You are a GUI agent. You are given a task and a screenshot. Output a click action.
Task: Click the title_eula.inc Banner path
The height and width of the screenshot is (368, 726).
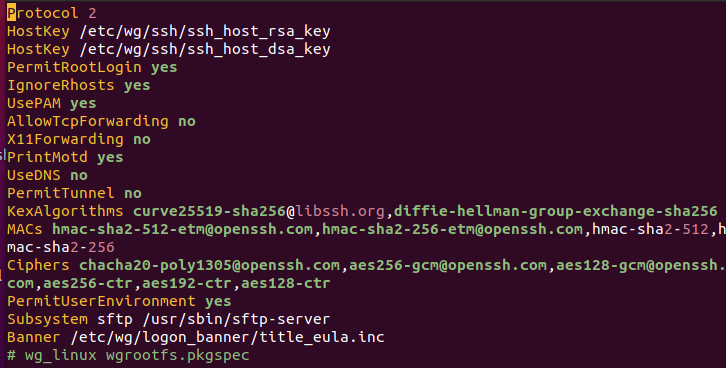[x=322, y=337]
